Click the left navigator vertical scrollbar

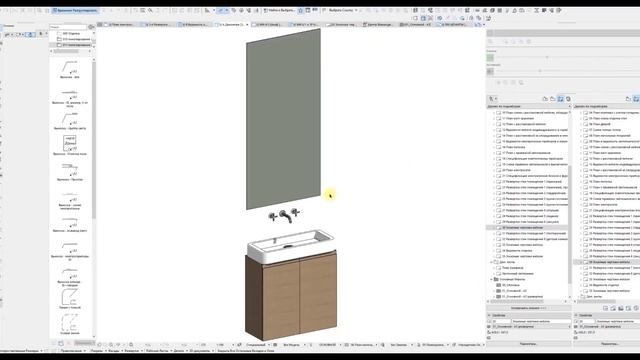pos(570,224)
